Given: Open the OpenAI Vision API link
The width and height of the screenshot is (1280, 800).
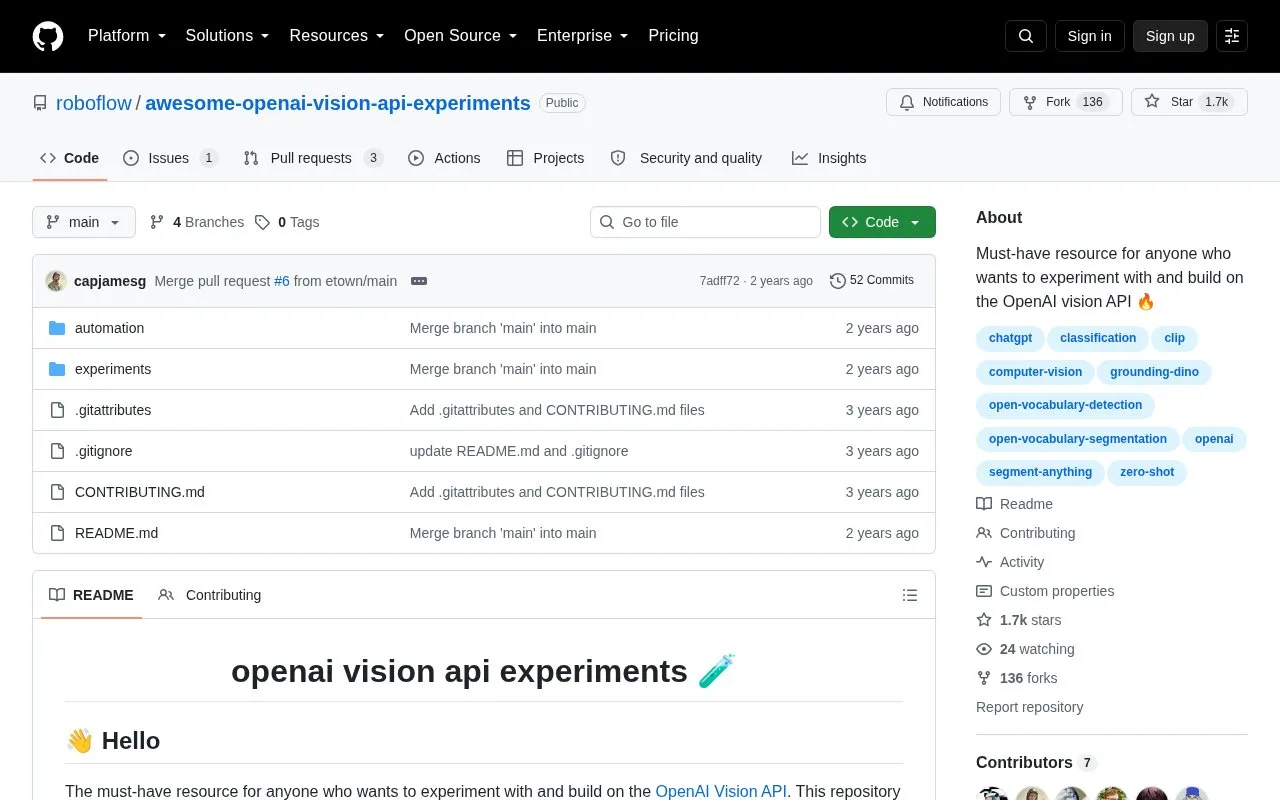Looking at the screenshot, I should pos(721,791).
